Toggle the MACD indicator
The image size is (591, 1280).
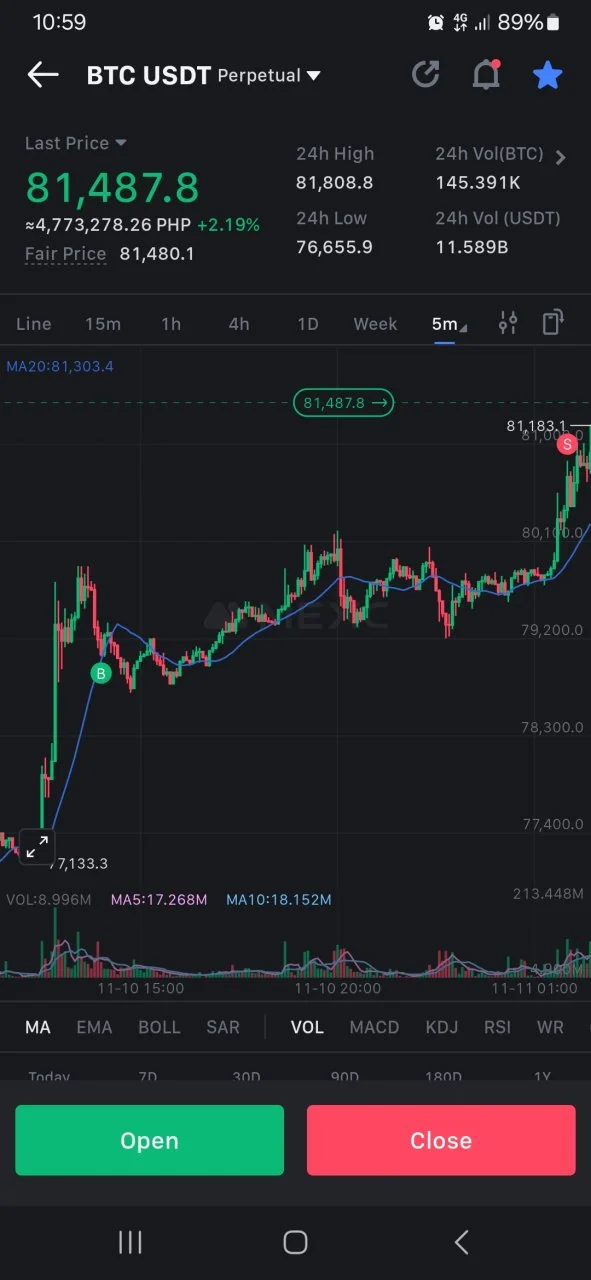(x=374, y=1027)
